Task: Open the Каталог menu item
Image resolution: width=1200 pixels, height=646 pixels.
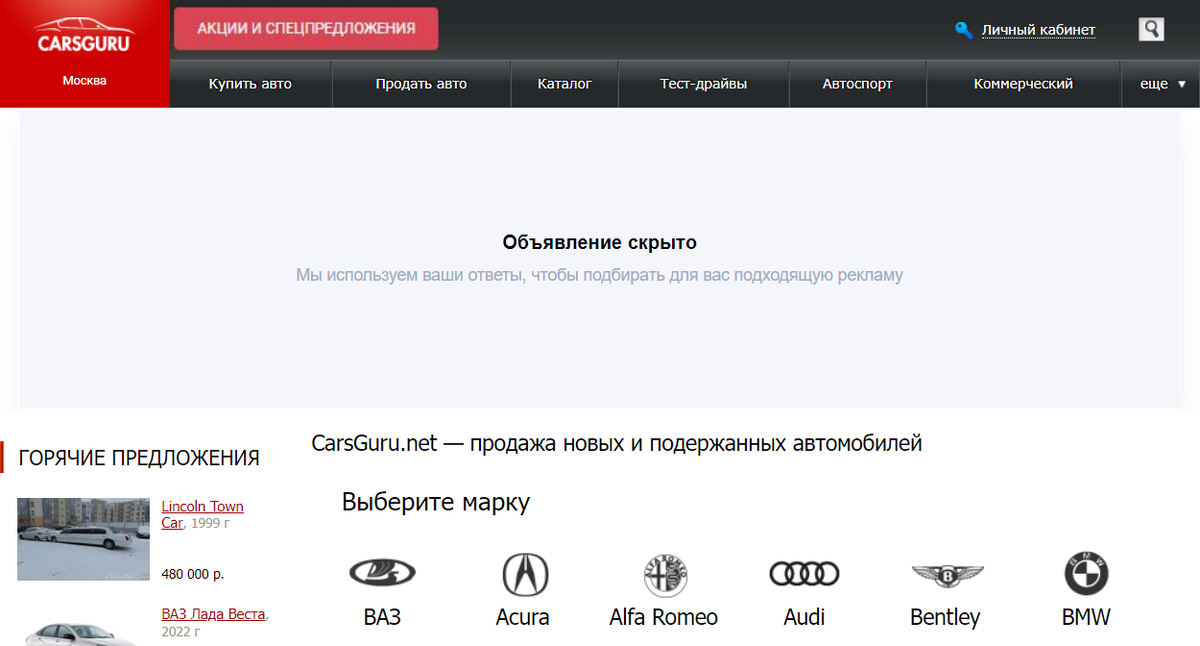Action: (564, 84)
